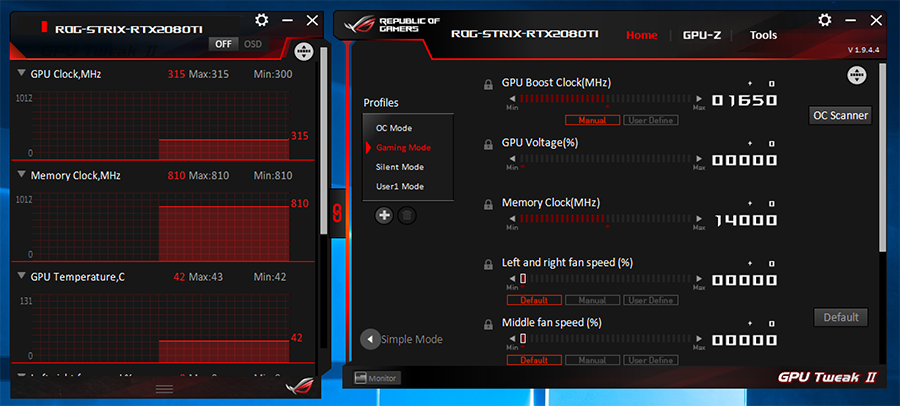This screenshot has height=406, width=900.
Task: Collapse the GPU Temperature graph section
Action: (x=22, y=276)
